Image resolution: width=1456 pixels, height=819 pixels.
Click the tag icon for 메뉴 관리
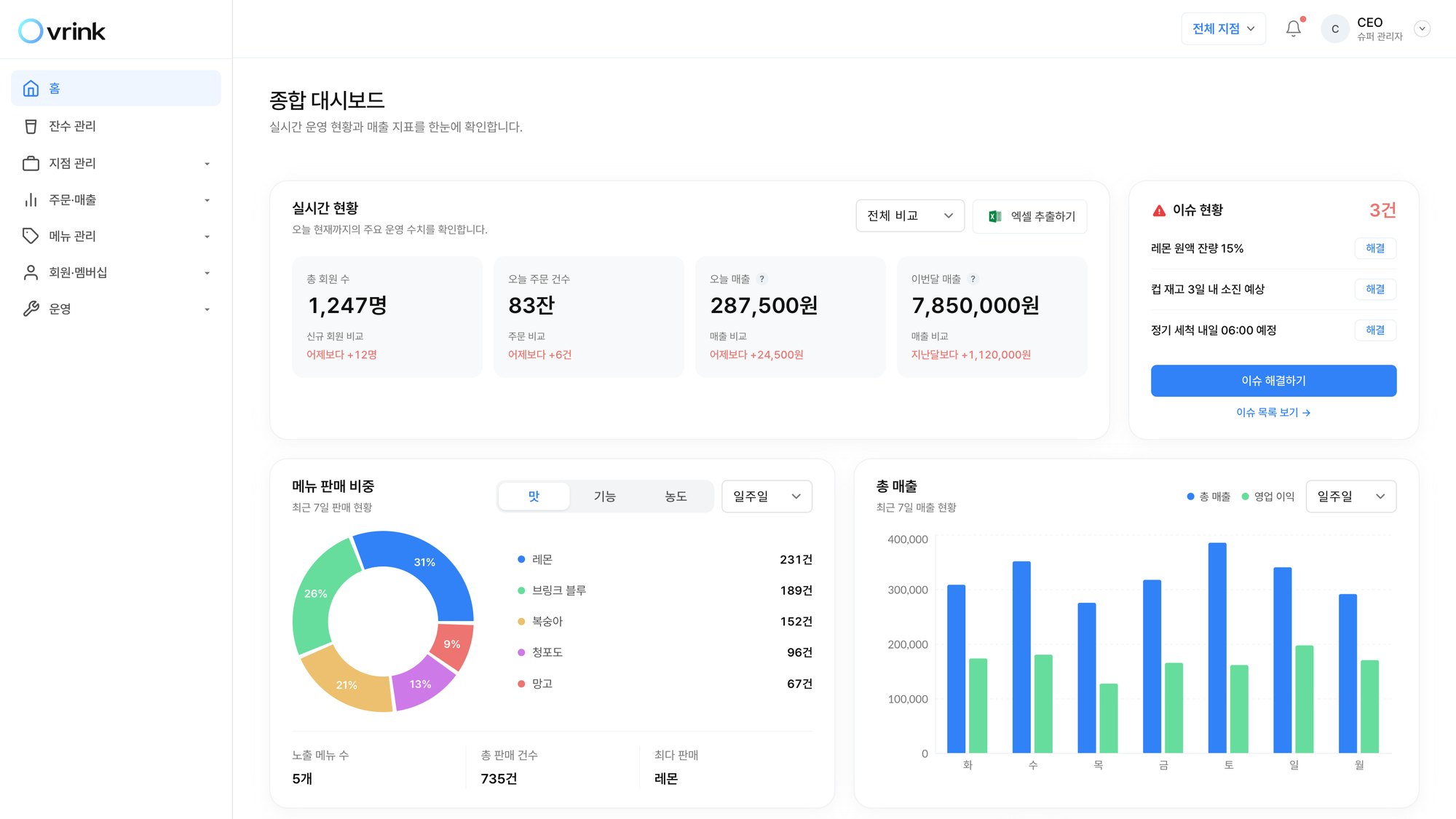click(31, 236)
